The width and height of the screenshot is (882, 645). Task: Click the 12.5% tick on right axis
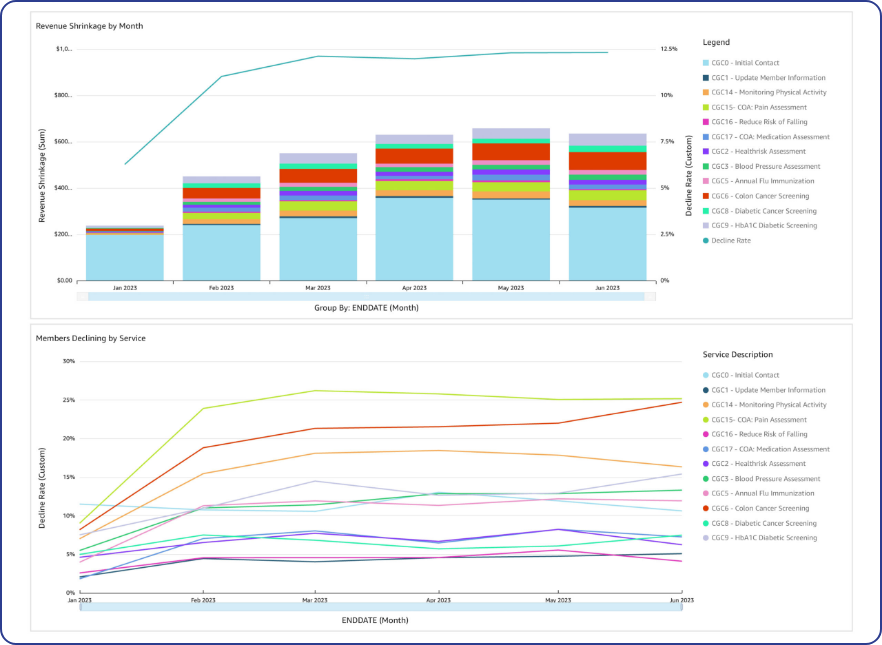click(669, 49)
